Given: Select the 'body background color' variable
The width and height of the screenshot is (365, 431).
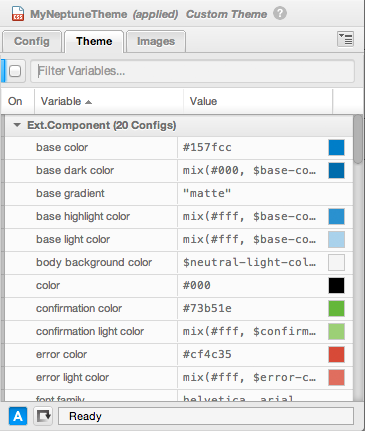Looking at the screenshot, I should point(94,262).
